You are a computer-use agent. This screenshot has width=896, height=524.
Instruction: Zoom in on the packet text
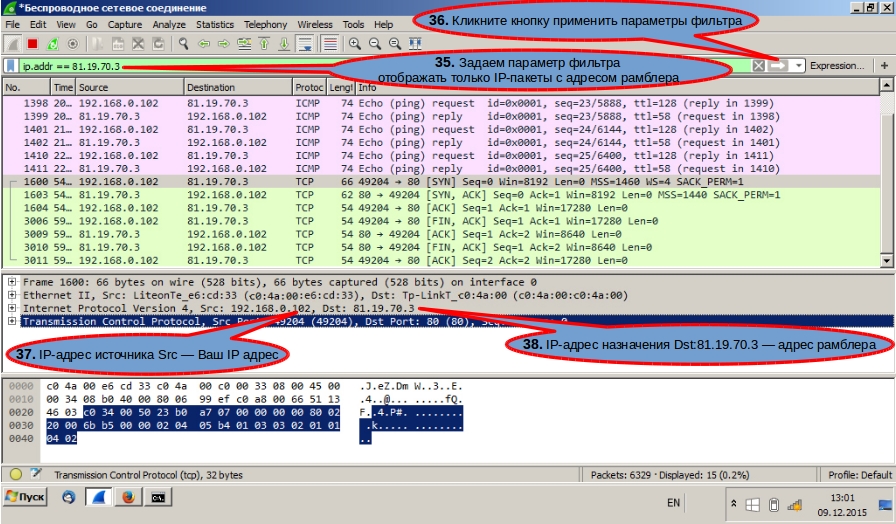point(355,44)
